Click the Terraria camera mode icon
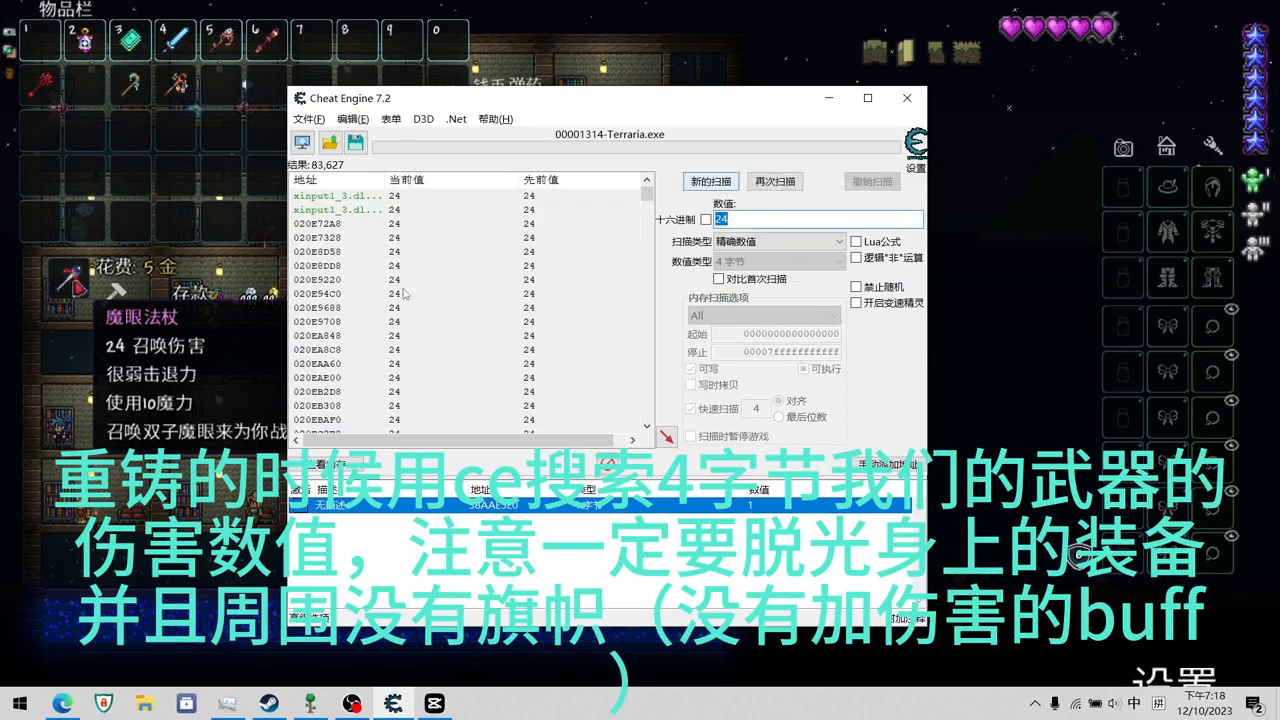The width and height of the screenshot is (1280, 720). [x=1124, y=148]
